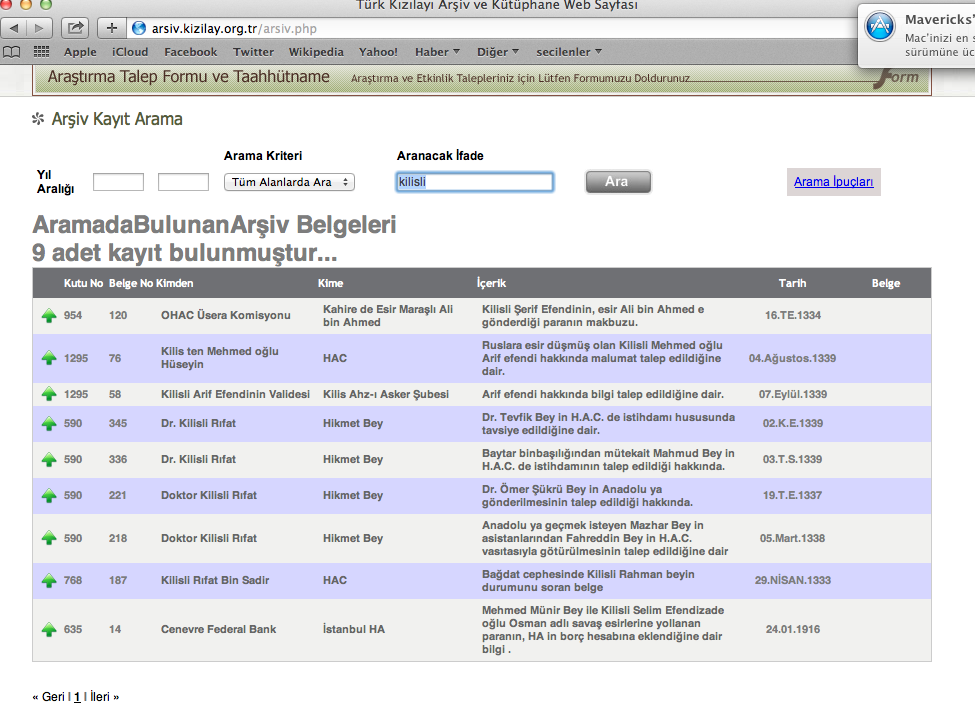Go to the Geri previous page link

pyautogui.click(x=49, y=696)
